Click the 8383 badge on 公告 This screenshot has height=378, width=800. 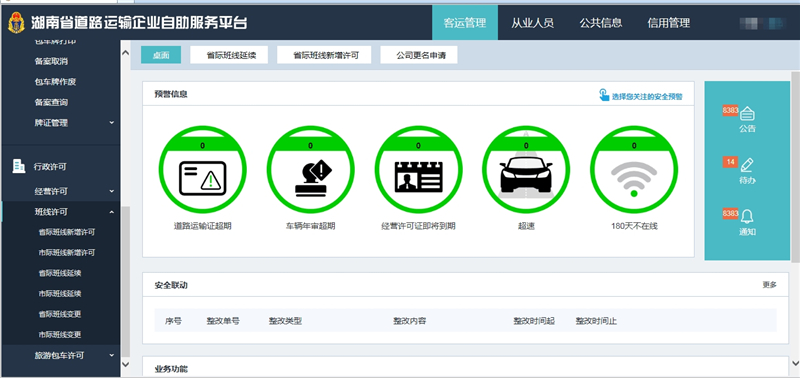point(730,110)
